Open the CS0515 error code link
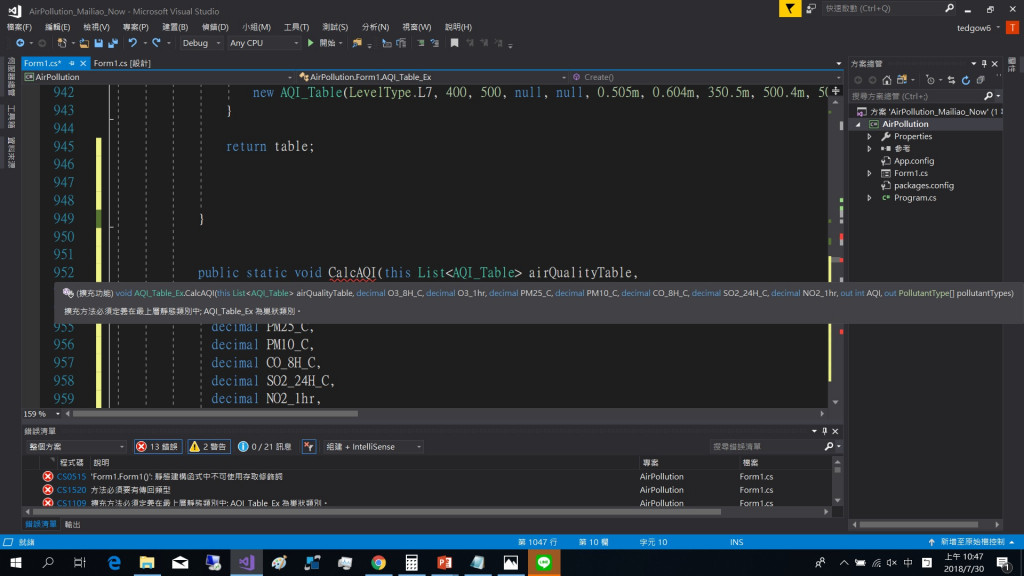 point(71,477)
